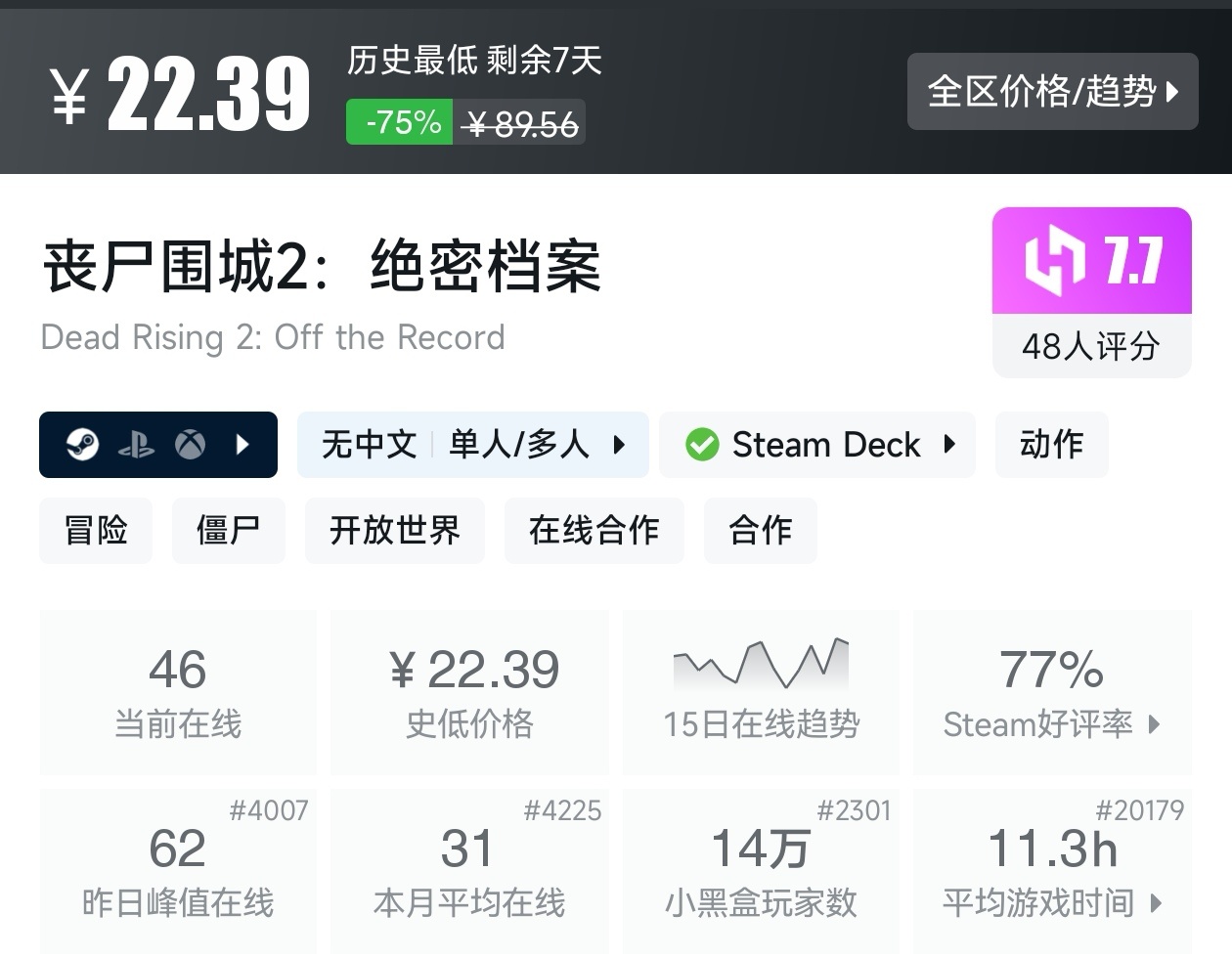
Task: Expand average playtime details arrow
Action: point(1157,902)
